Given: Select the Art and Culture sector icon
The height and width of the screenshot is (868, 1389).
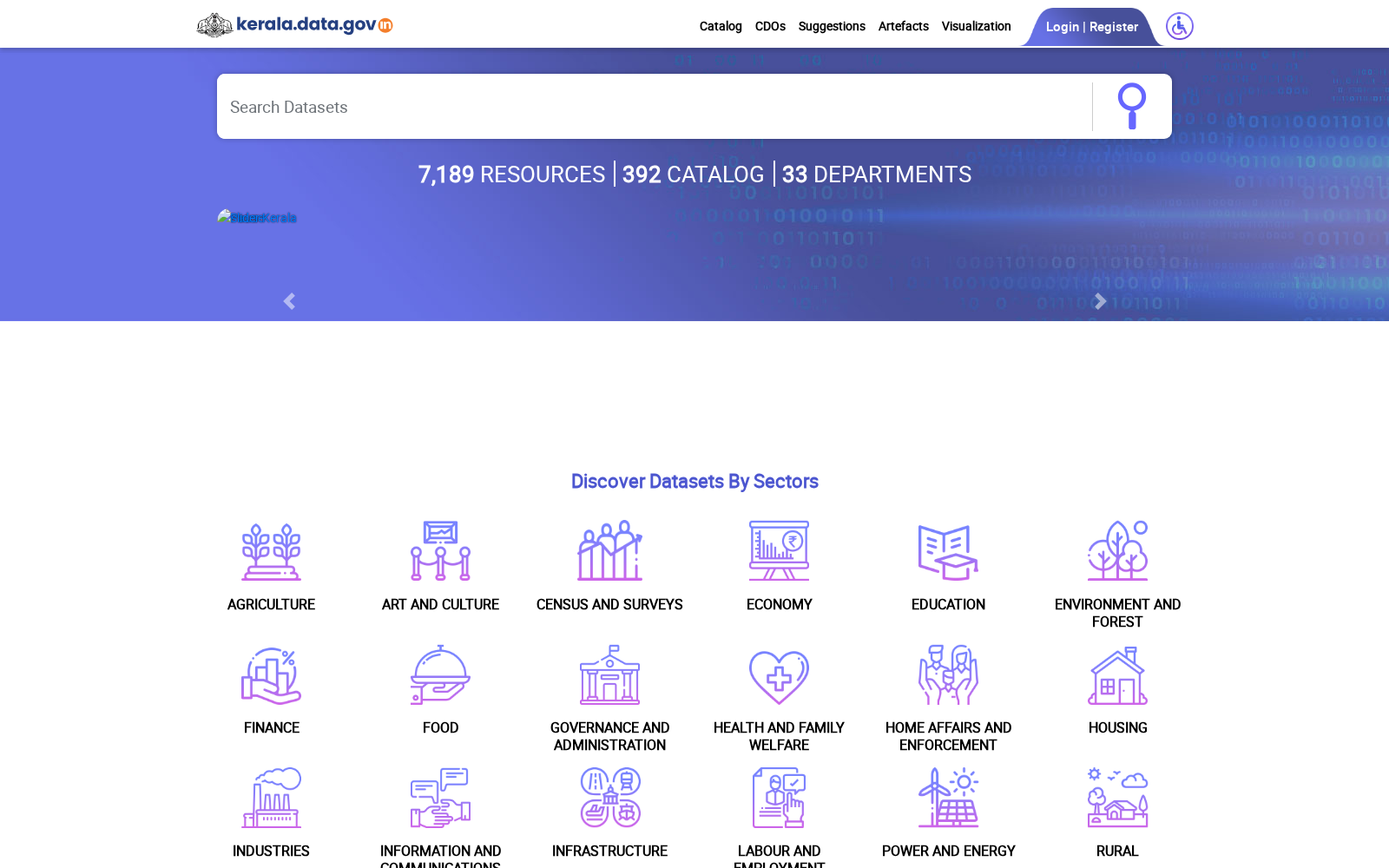Looking at the screenshot, I should pyautogui.click(x=440, y=550).
